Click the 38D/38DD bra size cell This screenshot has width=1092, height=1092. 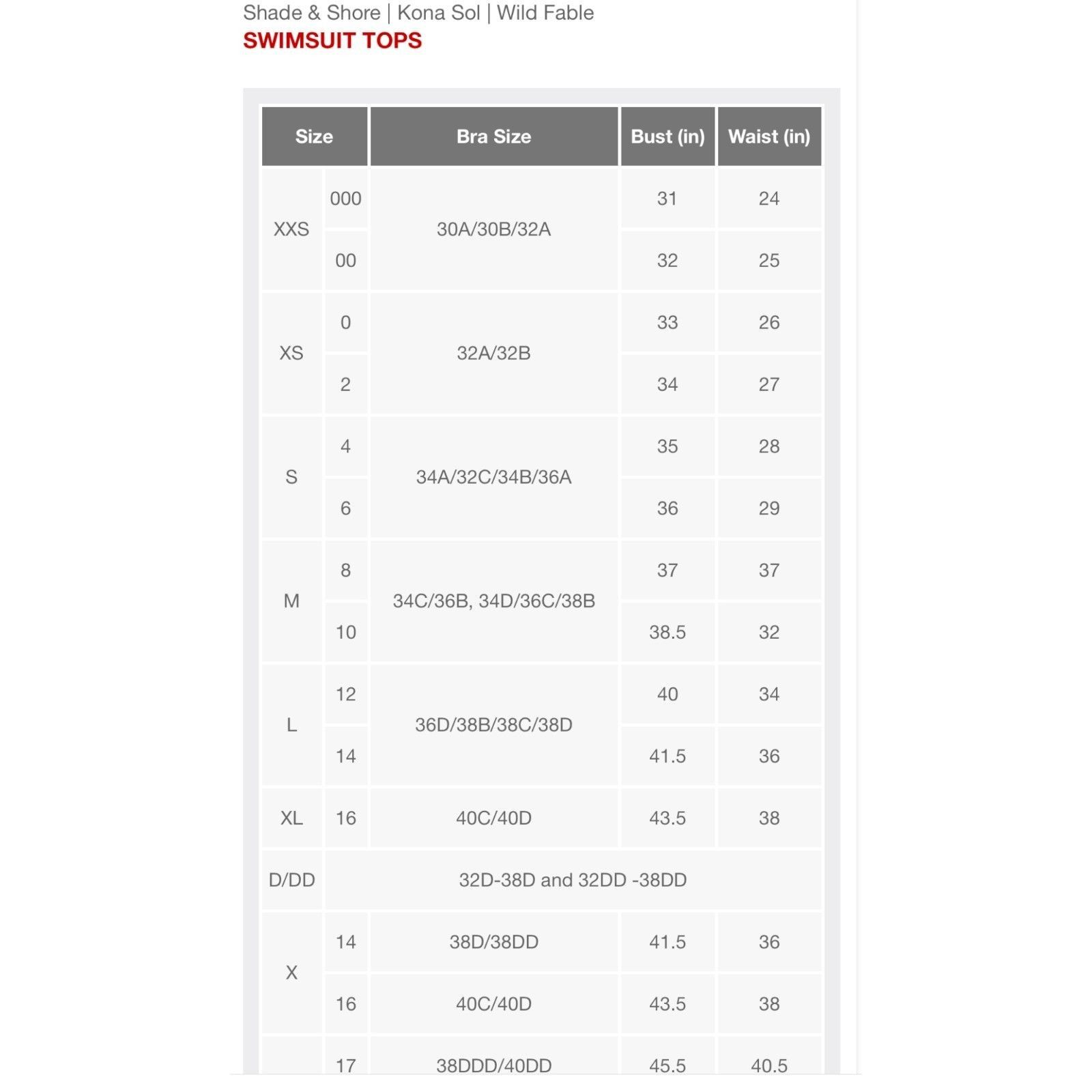click(x=493, y=942)
